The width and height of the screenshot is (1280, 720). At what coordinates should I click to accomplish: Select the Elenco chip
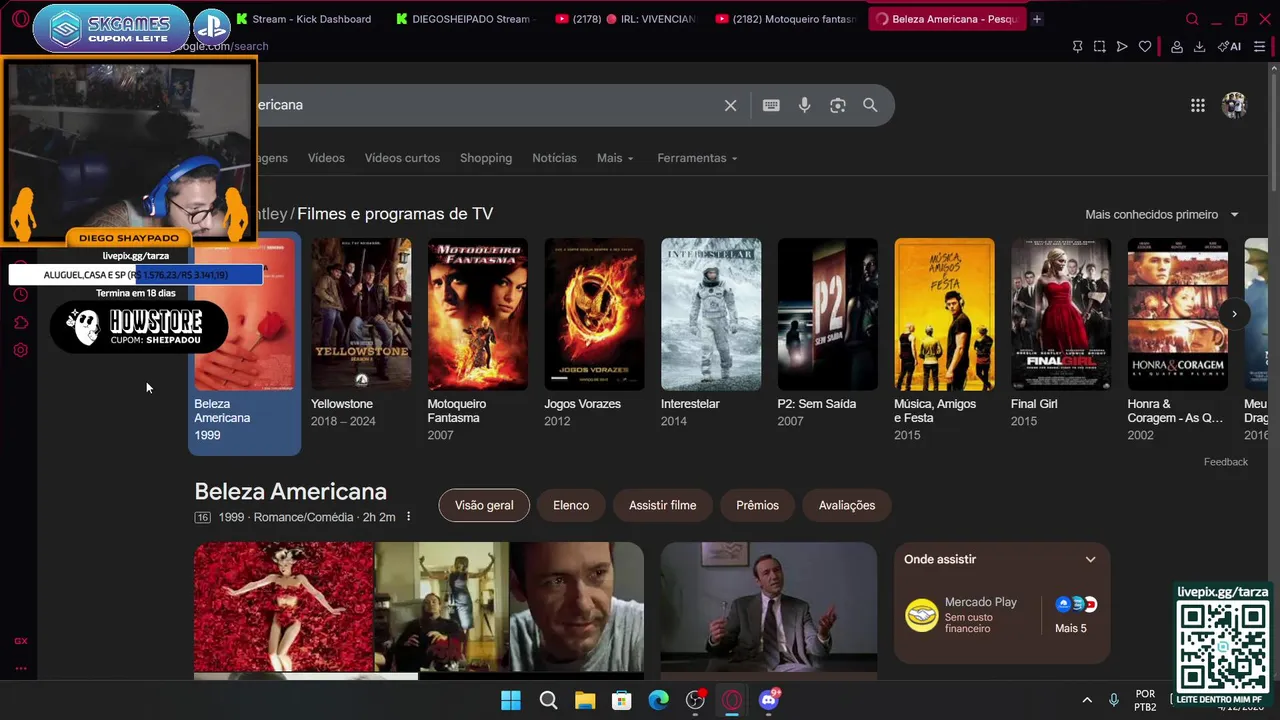click(571, 505)
